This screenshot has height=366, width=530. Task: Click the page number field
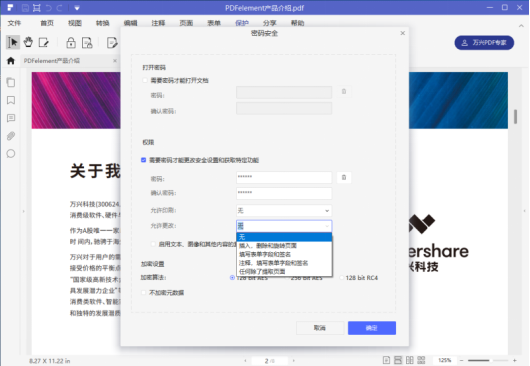269,361
